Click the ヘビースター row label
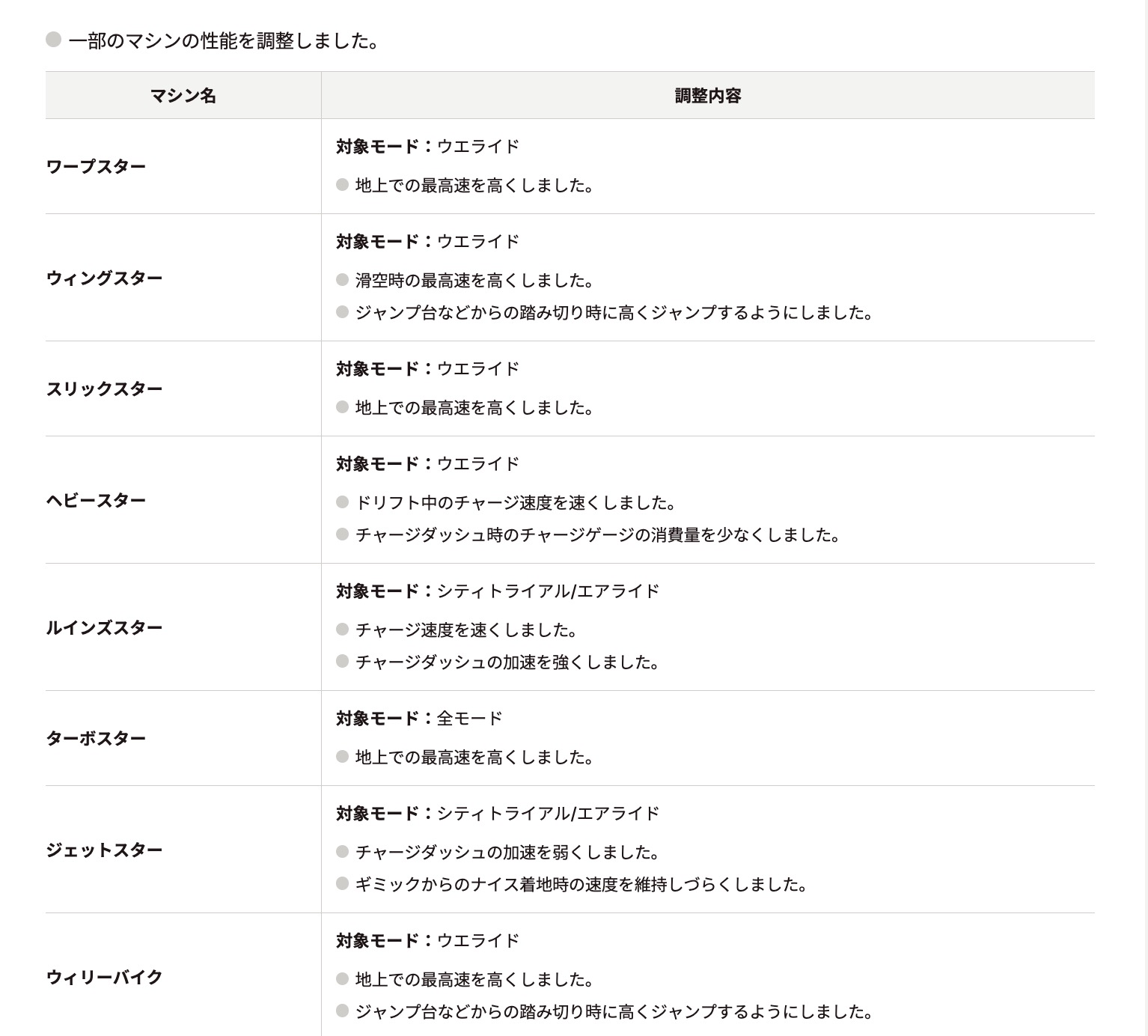The image size is (1148, 1036). pyautogui.click(x=97, y=500)
